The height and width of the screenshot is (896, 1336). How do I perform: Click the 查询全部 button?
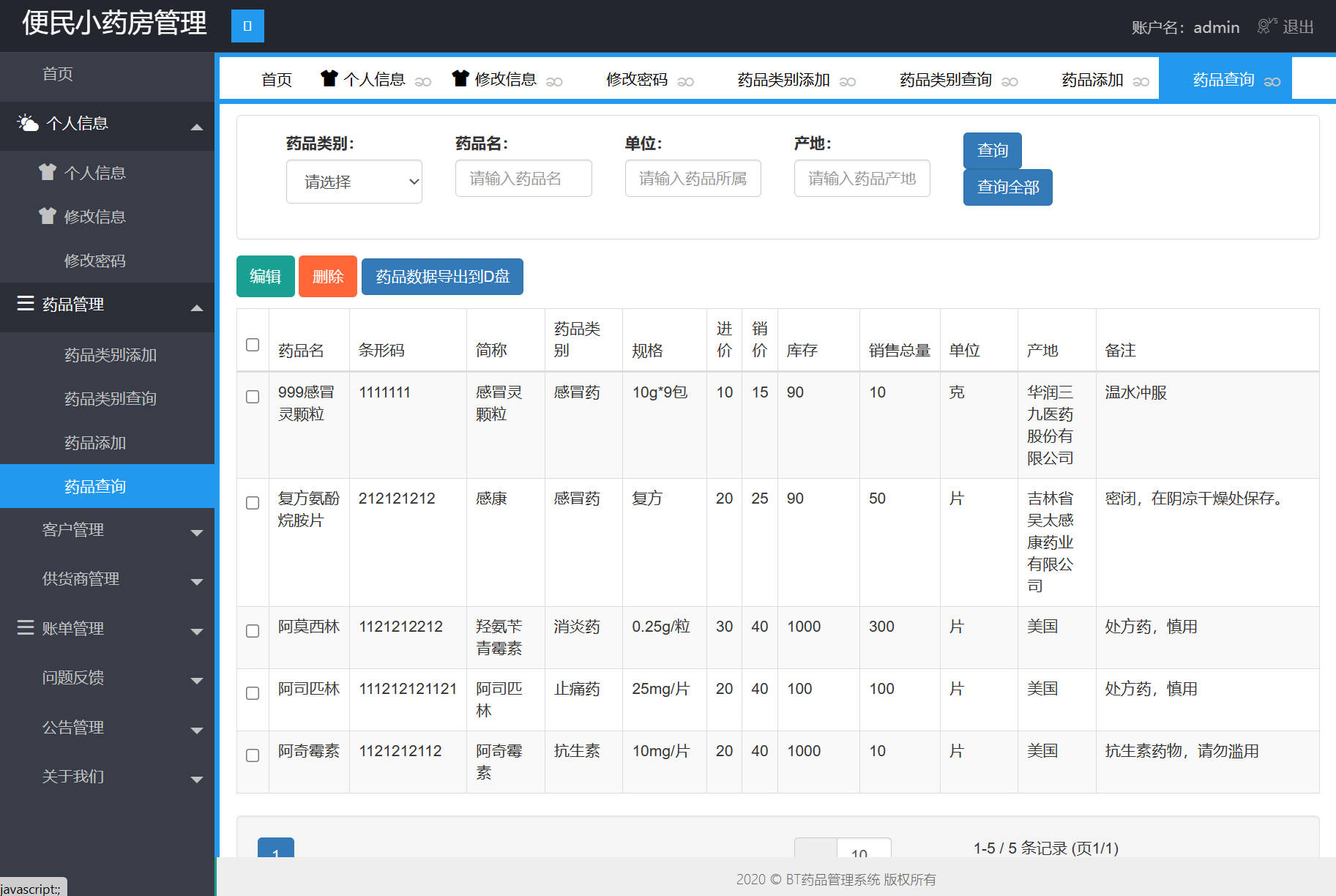[1007, 187]
